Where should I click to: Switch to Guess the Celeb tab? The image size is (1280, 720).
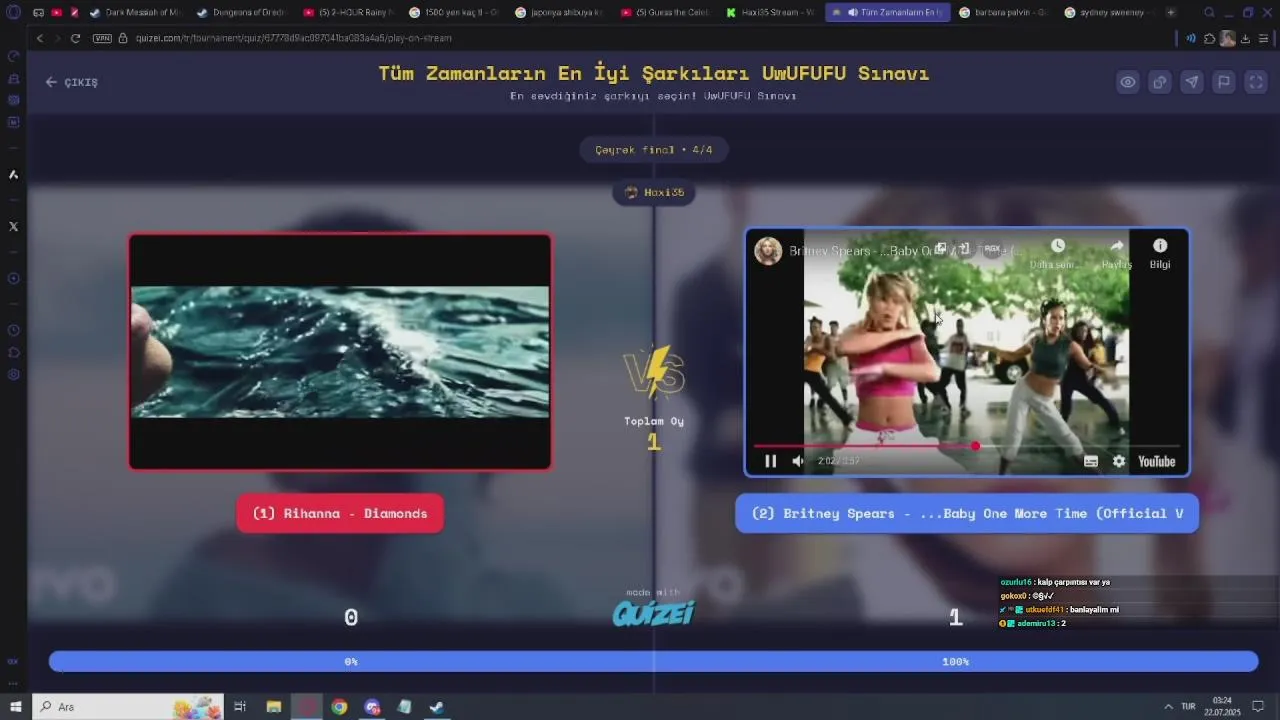(x=667, y=12)
